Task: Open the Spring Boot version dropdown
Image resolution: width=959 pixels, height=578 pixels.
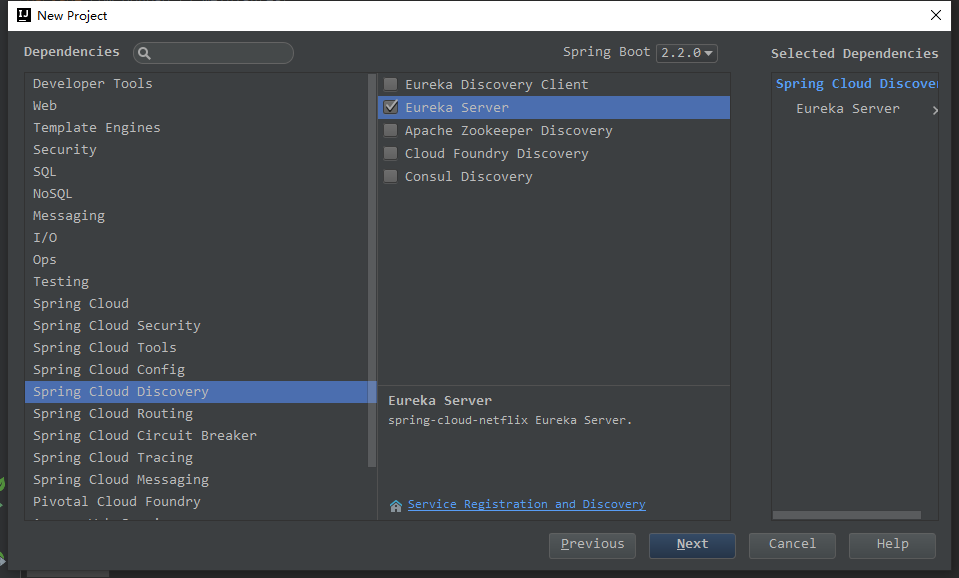Action: point(687,53)
